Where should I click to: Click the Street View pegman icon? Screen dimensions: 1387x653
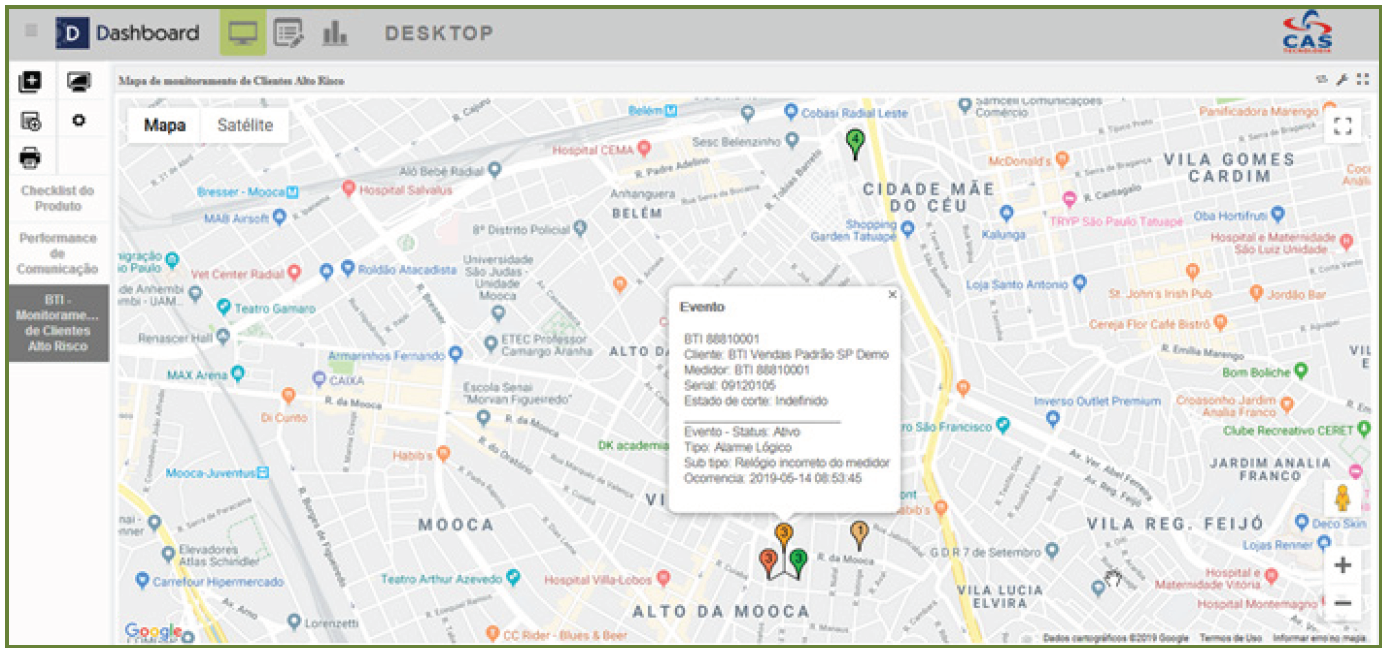1342,498
